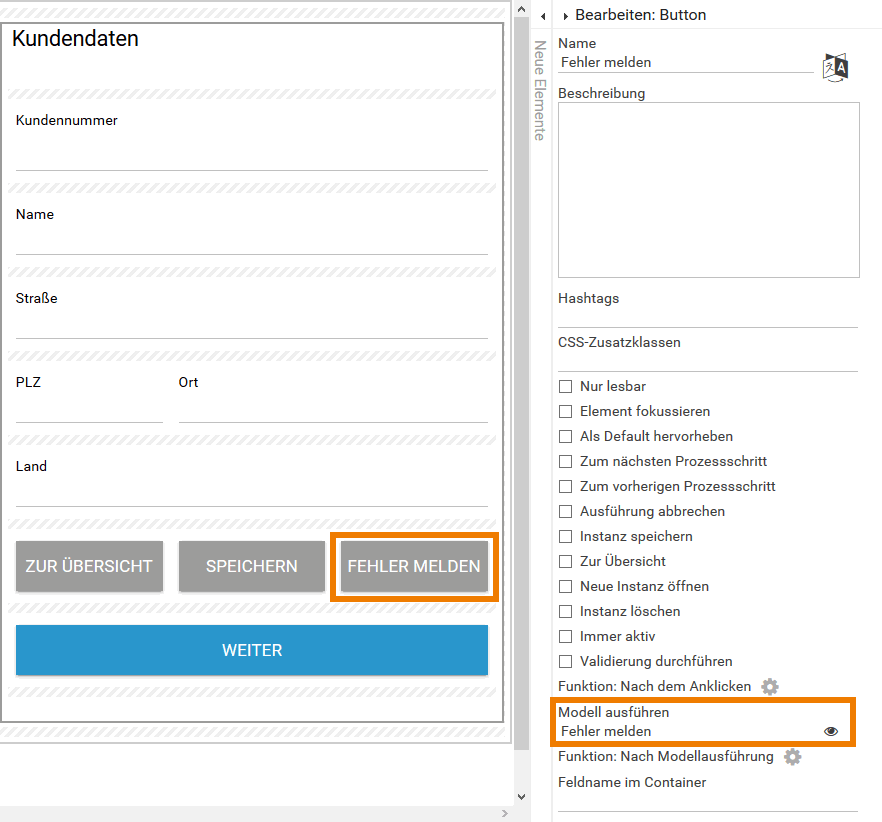Tick the Validierung durchführen checkbox

pos(566,661)
